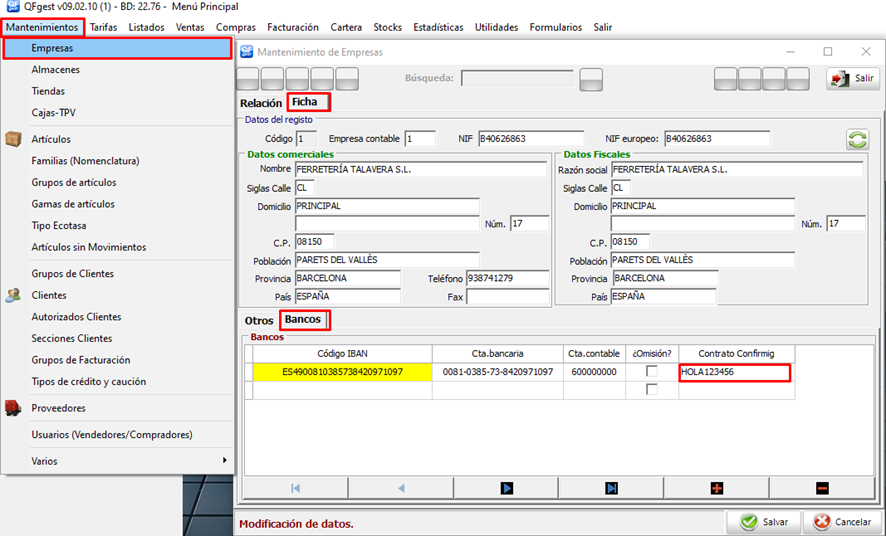The image size is (886, 536).
Task: Click the yellow IBAN cell ES4900810385738420971097
Action: [342, 372]
